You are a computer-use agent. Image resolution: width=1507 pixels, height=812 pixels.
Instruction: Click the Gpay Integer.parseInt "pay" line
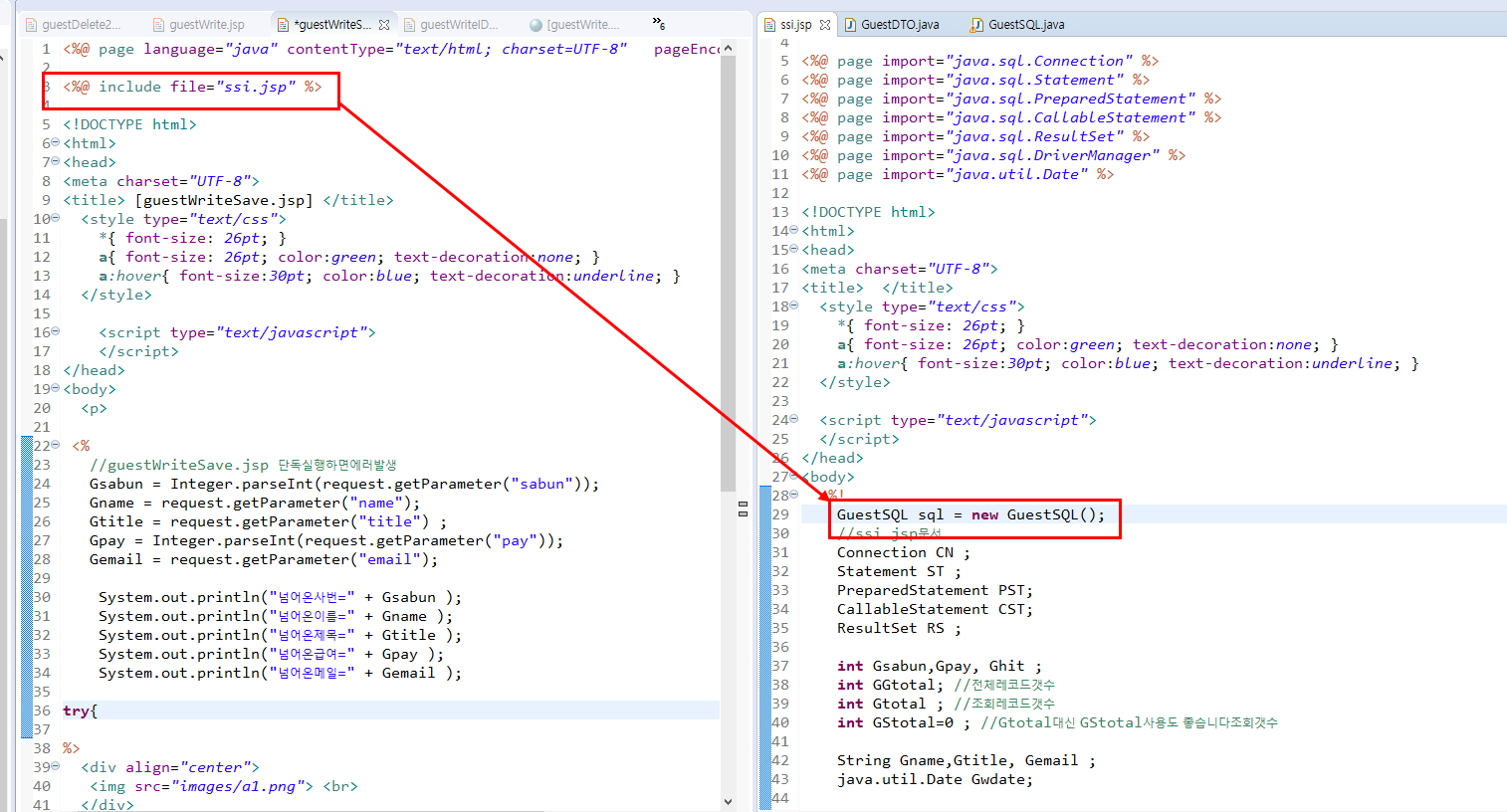[x=326, y=540]
